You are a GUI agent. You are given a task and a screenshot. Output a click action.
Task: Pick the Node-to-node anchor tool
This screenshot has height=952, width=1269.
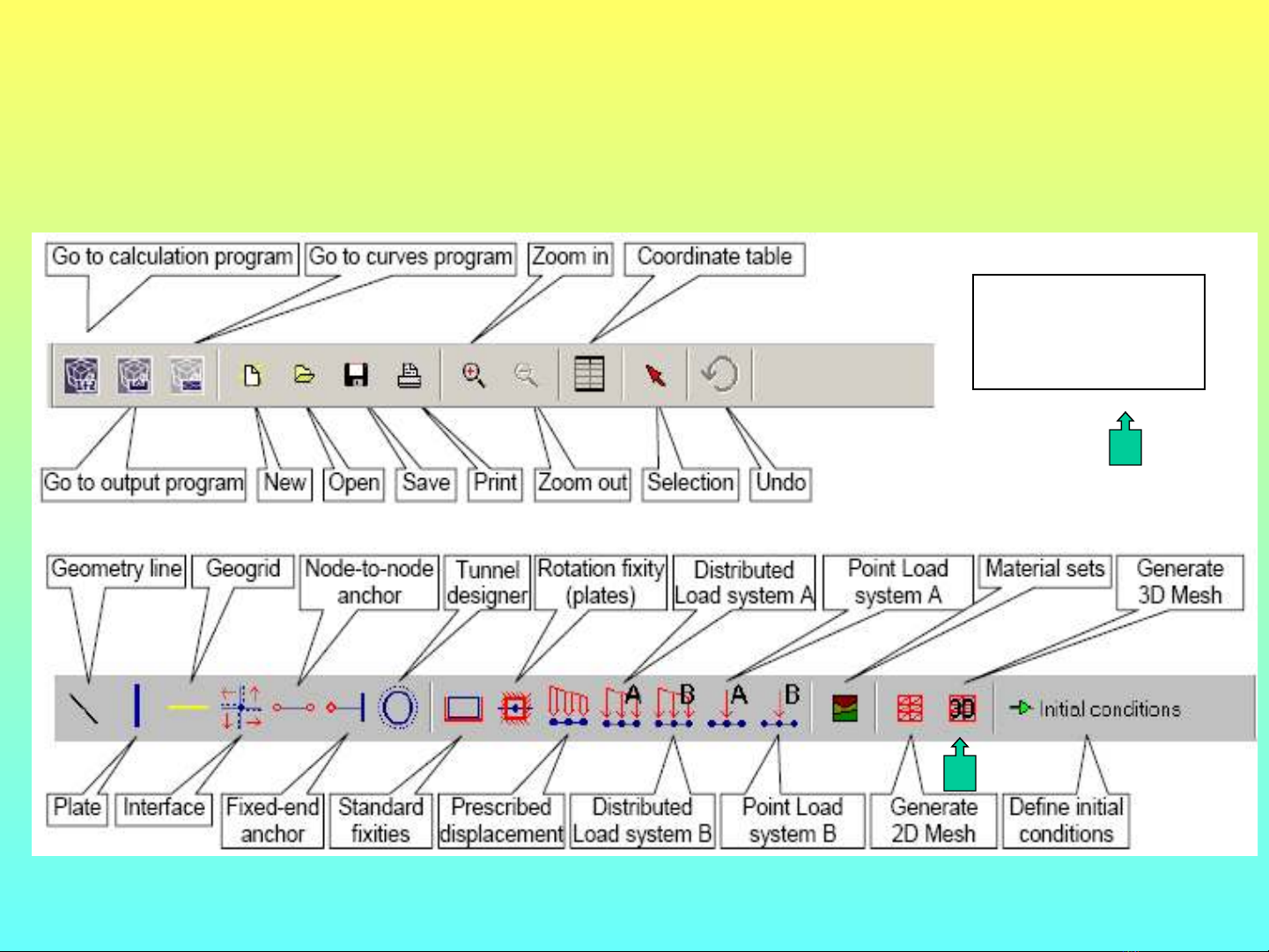coord(293,707)
